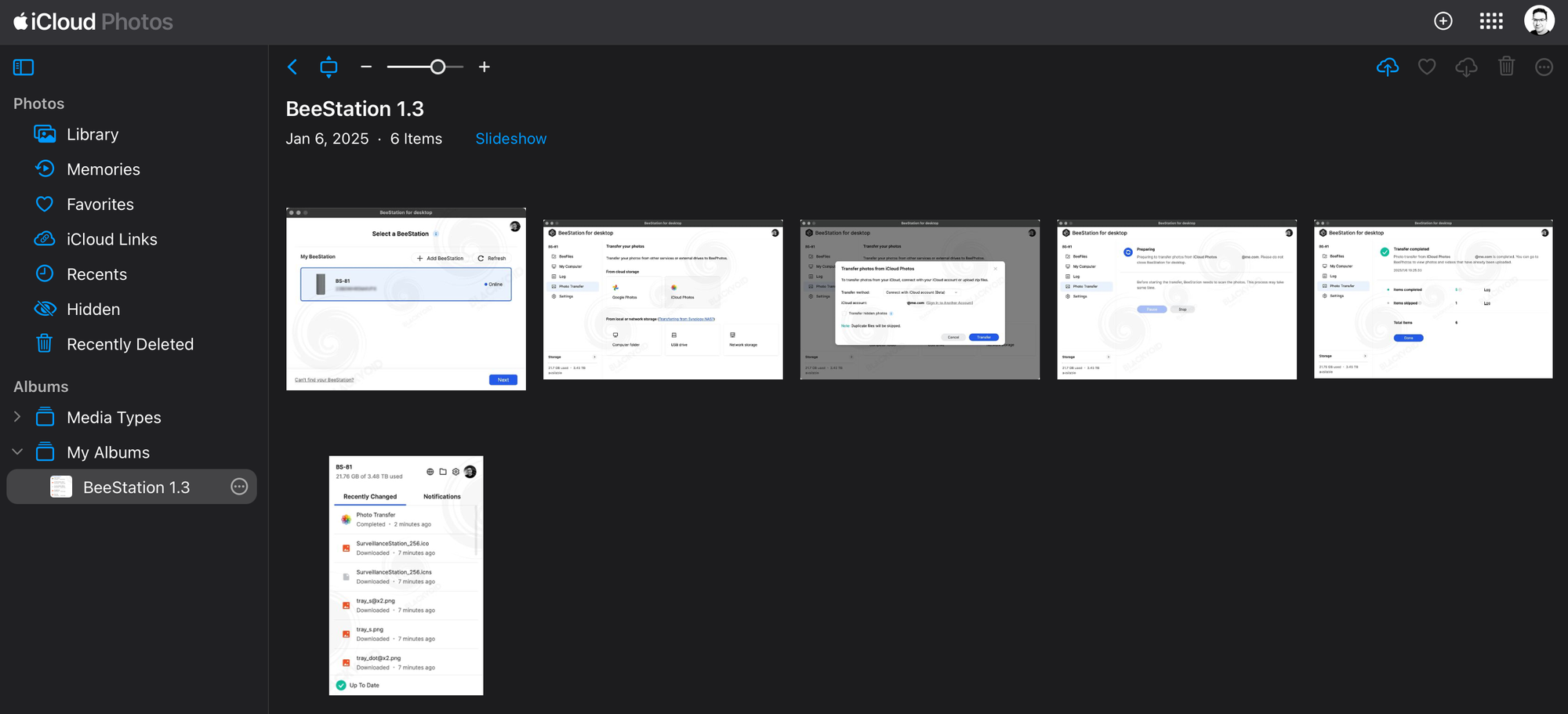The image size is (1568, 714).
Task: Click the 6 Items count text
Action: tap(416, 139)
